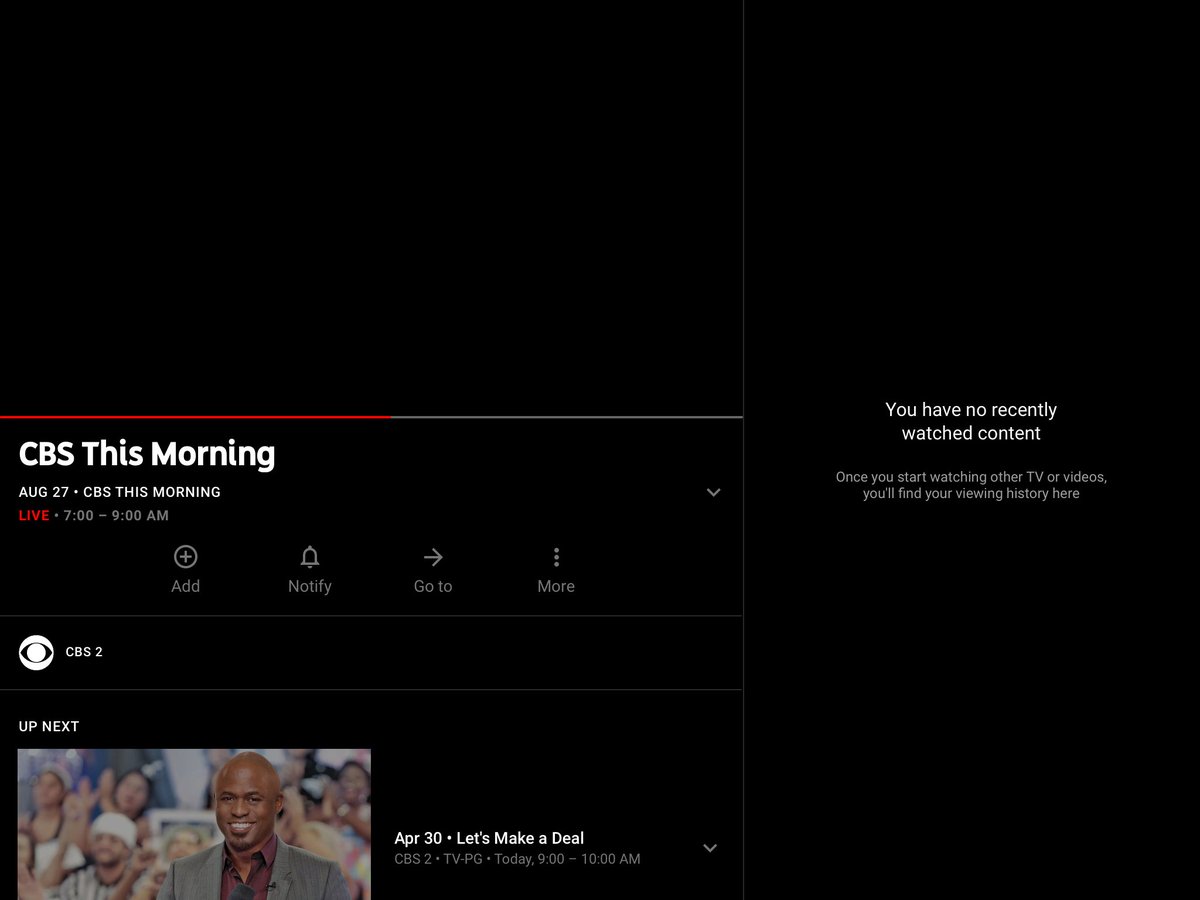Open the Go to arrow
This screenshot has width=1200, height=900.
click(x=433, y=570)
